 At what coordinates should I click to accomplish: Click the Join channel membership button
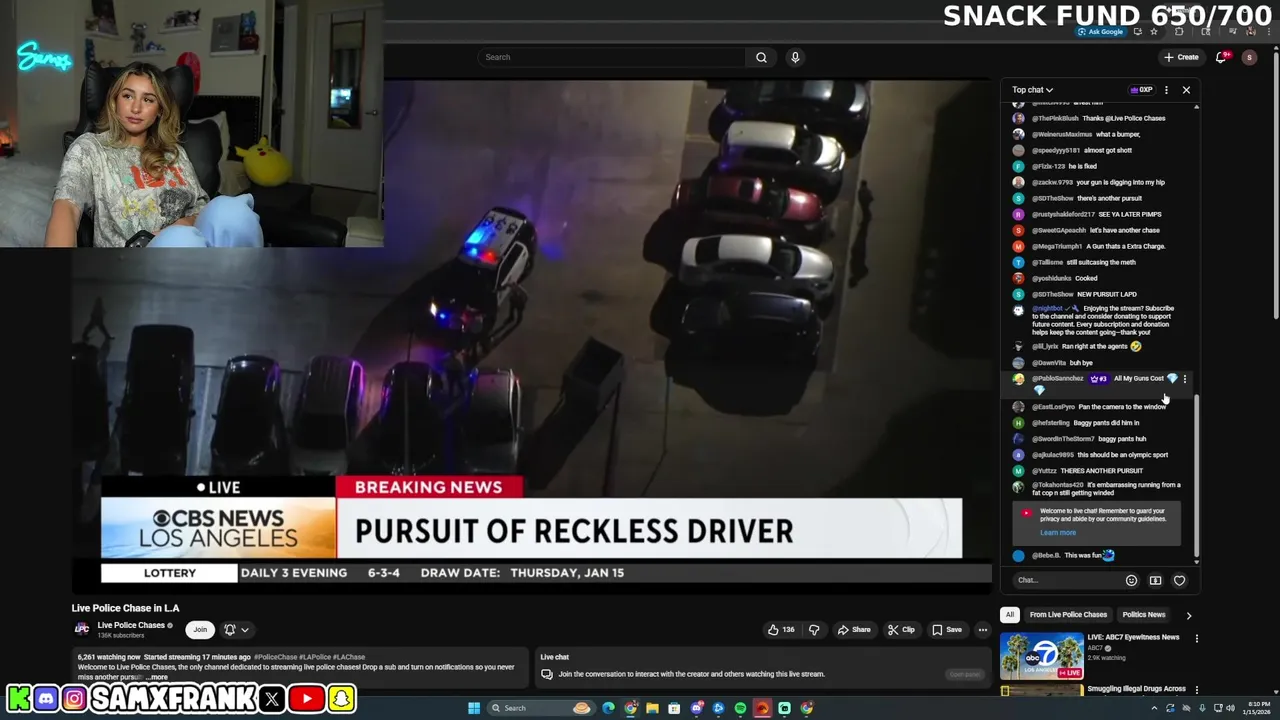point(200,630)
